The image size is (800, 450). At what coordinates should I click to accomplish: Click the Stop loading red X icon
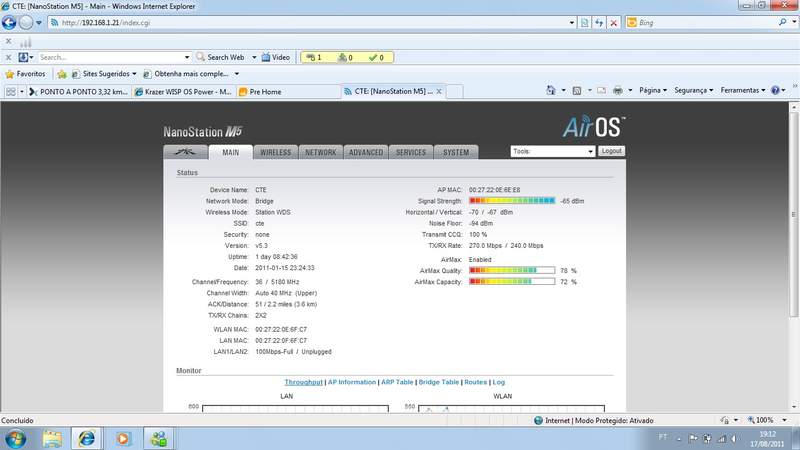click(614, 22)
